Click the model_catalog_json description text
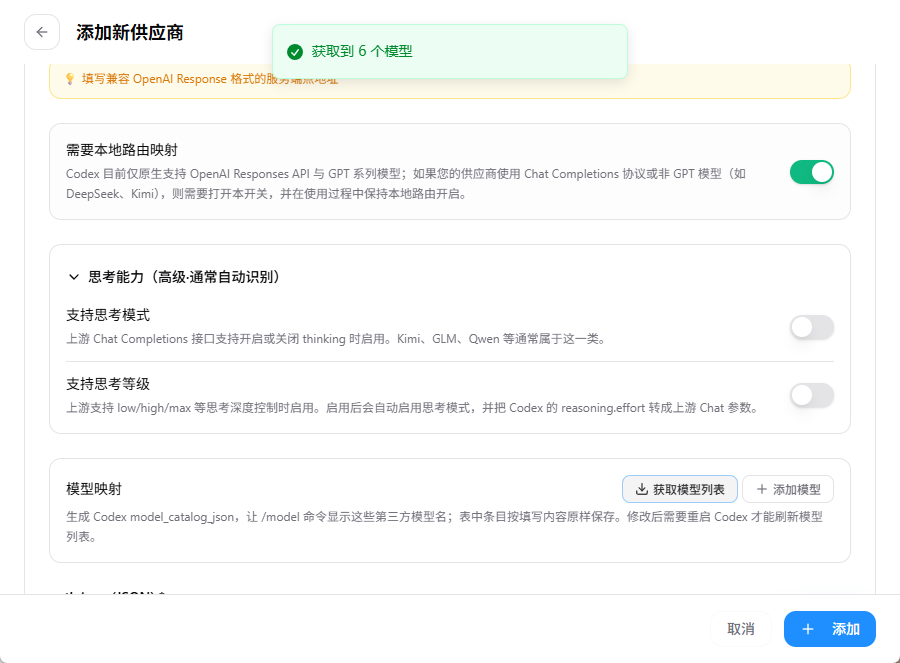 pyautogui.click(x=444, y=526)
